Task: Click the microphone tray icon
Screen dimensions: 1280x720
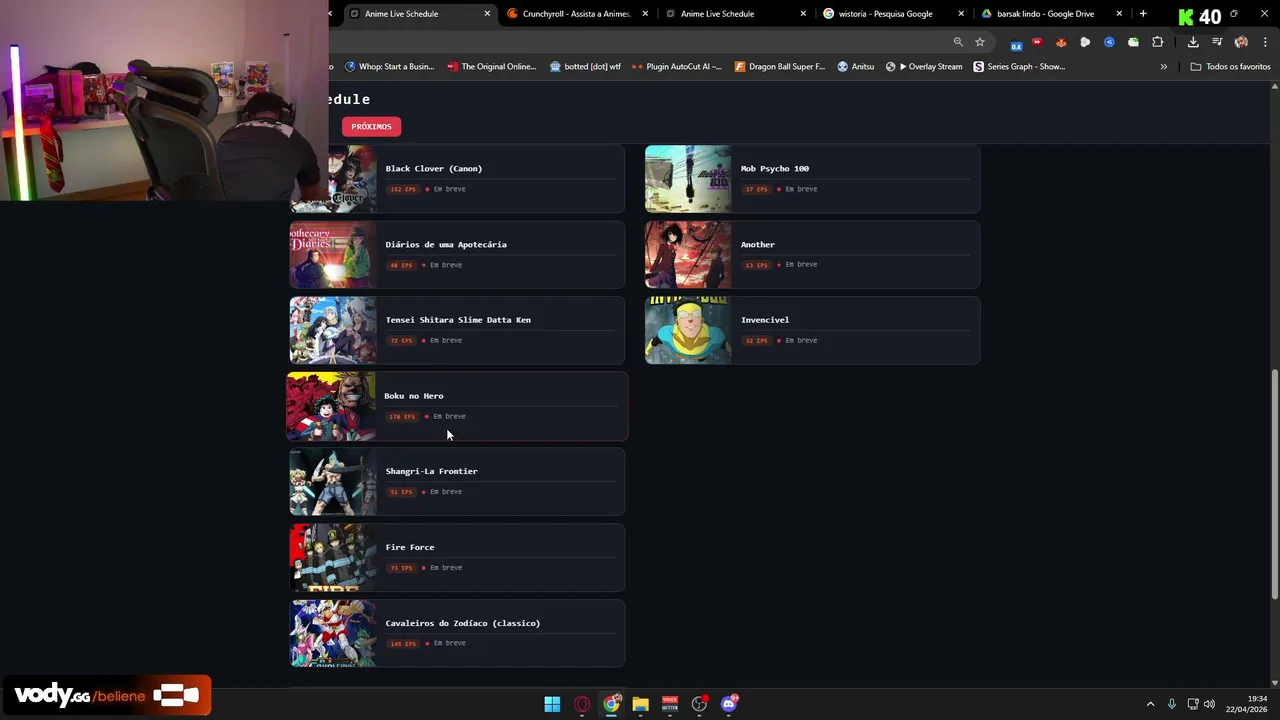Action: 1172,704
